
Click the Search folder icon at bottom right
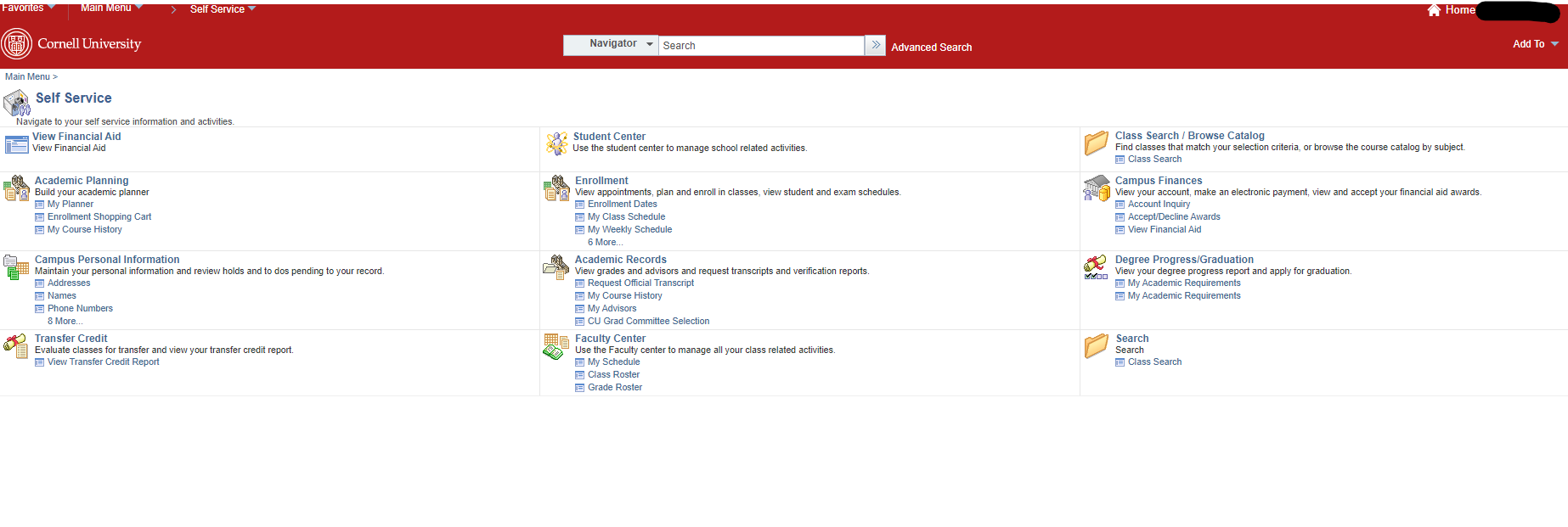coord(1097,345)
